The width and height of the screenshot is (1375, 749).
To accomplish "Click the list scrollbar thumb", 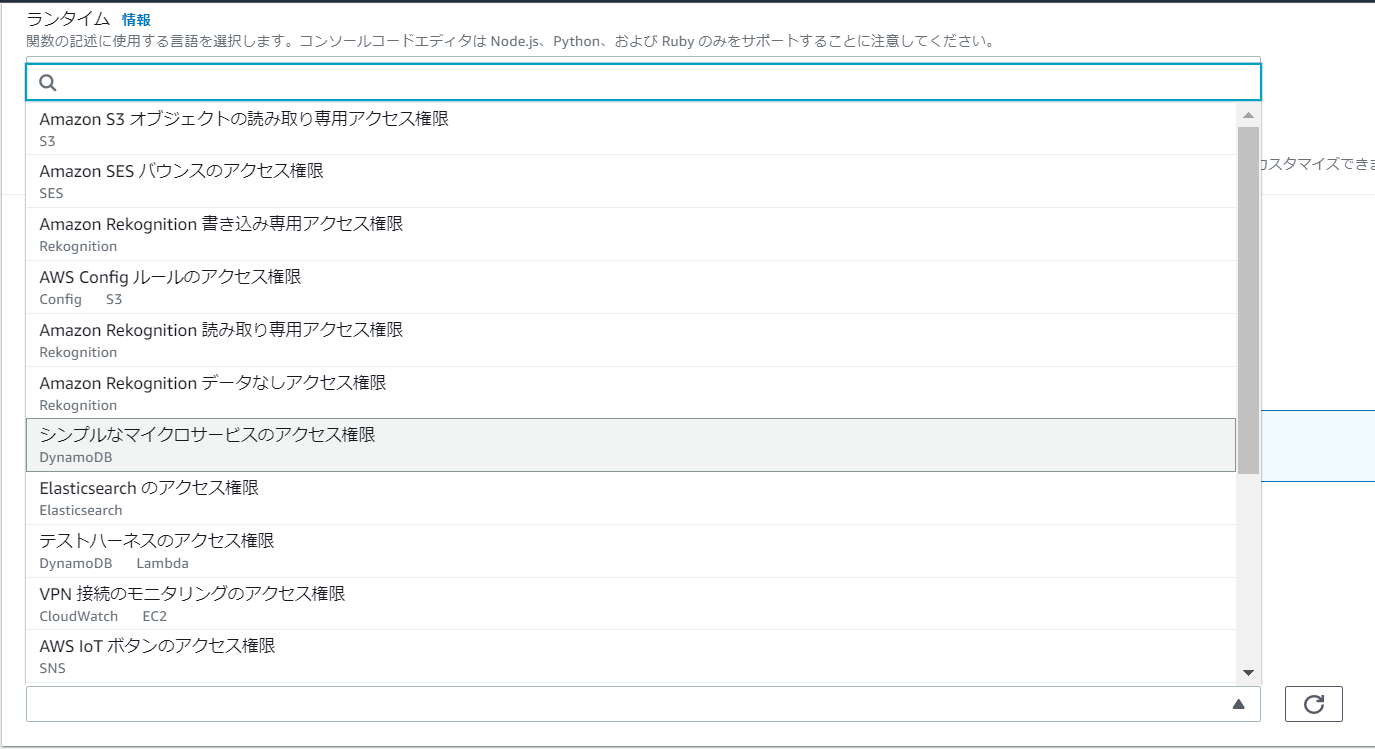I will coord(1248,300).
